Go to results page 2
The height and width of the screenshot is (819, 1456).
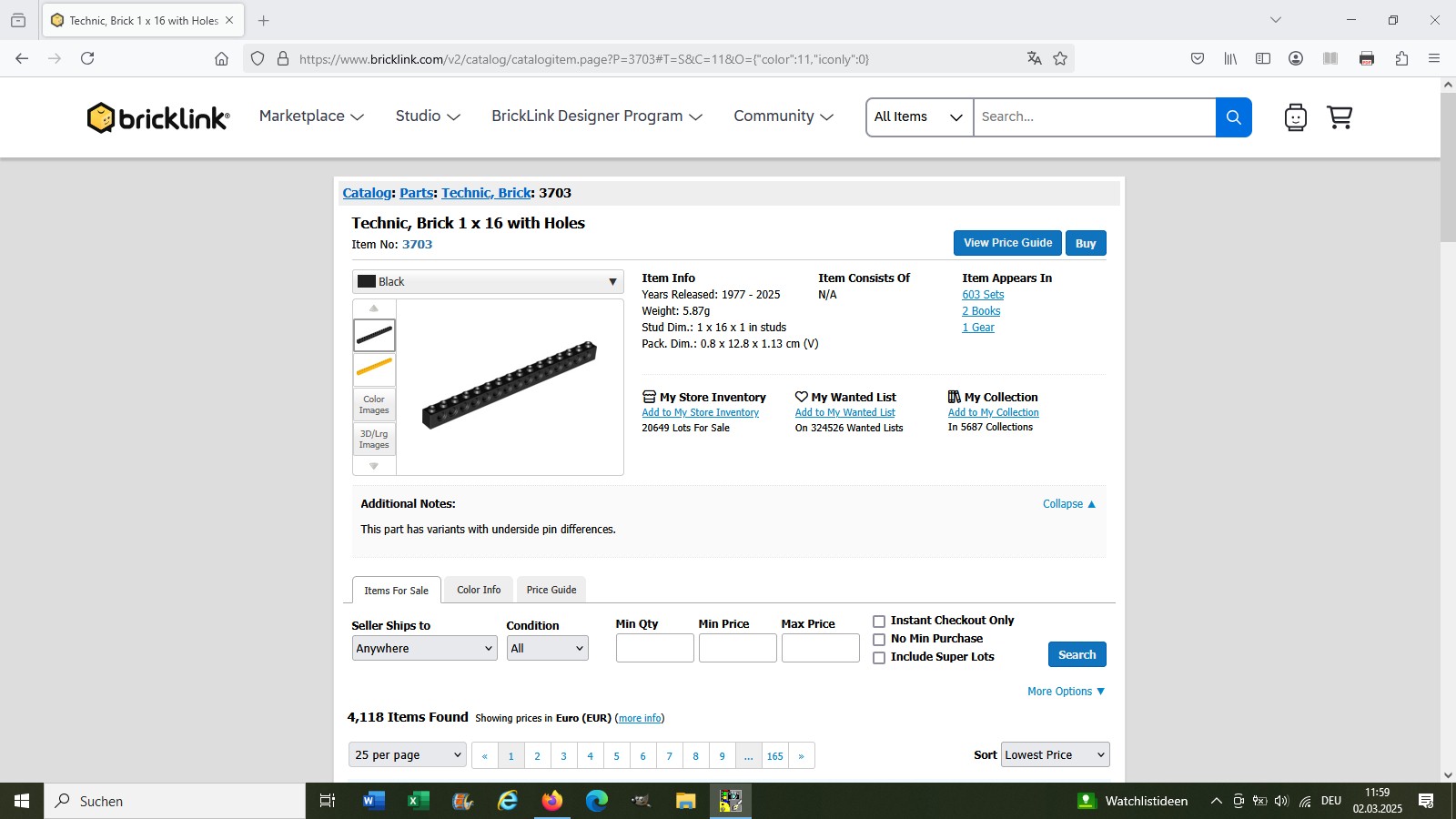(537, 756)
